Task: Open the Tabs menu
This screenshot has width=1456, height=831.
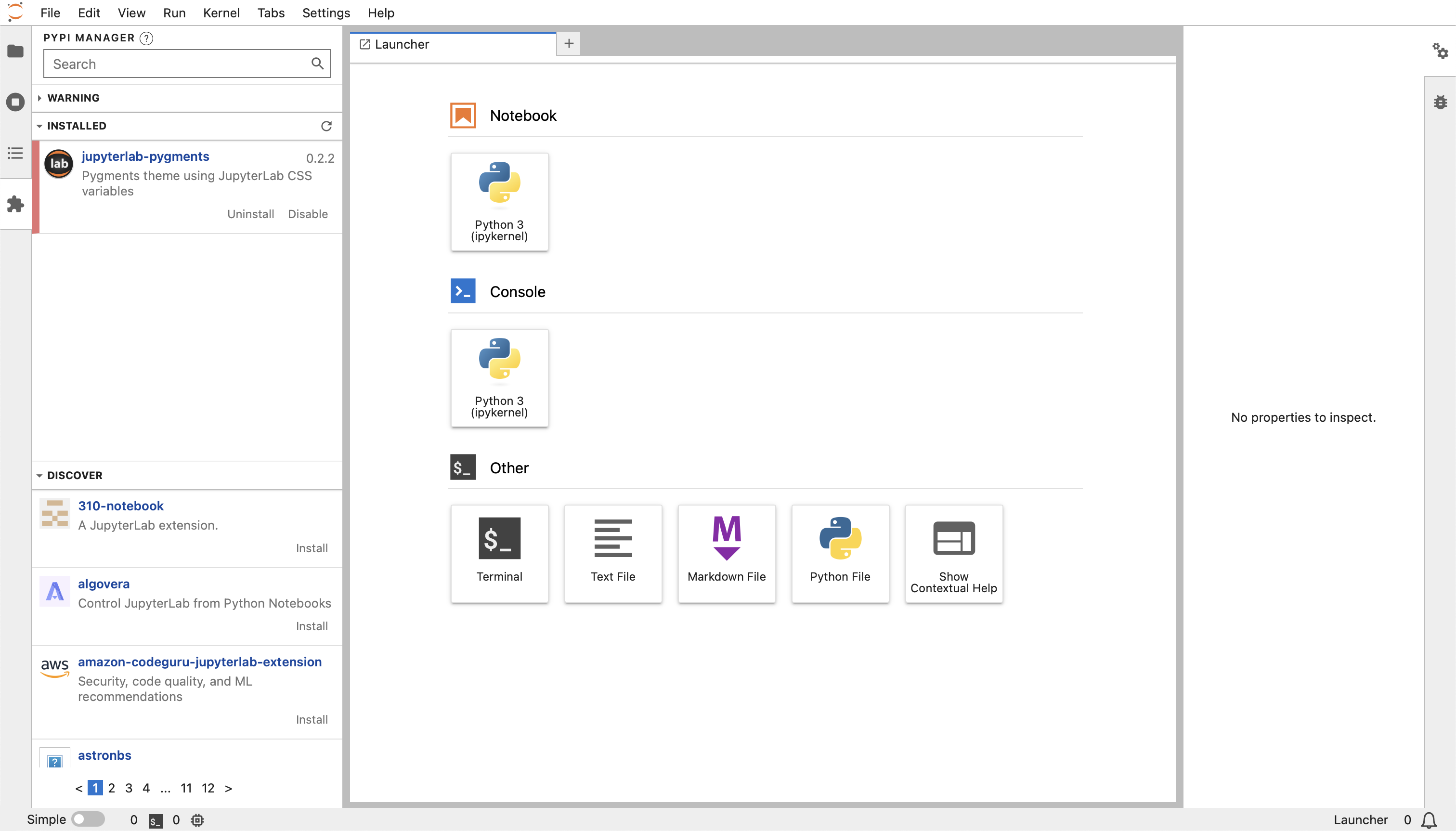Action: 271,13
